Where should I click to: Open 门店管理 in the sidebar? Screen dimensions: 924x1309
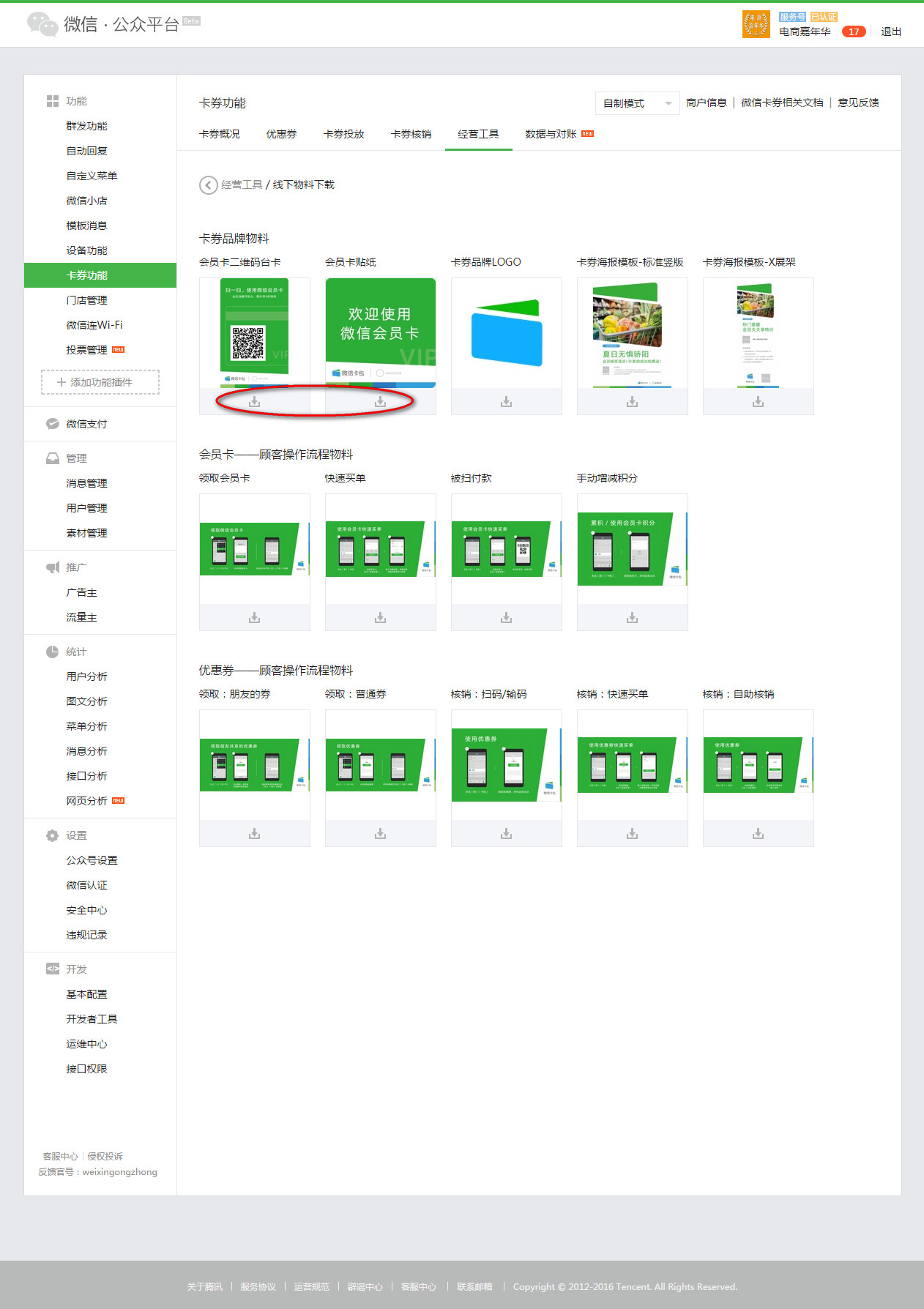click(x=86, y=300)
